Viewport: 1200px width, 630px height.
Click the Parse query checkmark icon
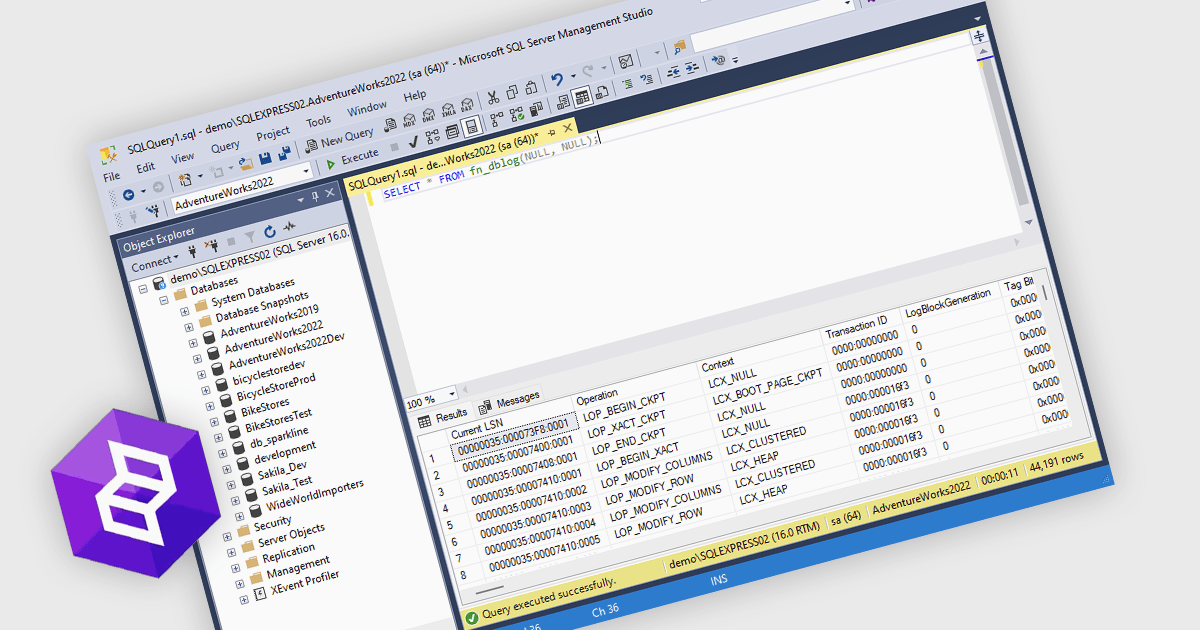(x=413, y=142)
